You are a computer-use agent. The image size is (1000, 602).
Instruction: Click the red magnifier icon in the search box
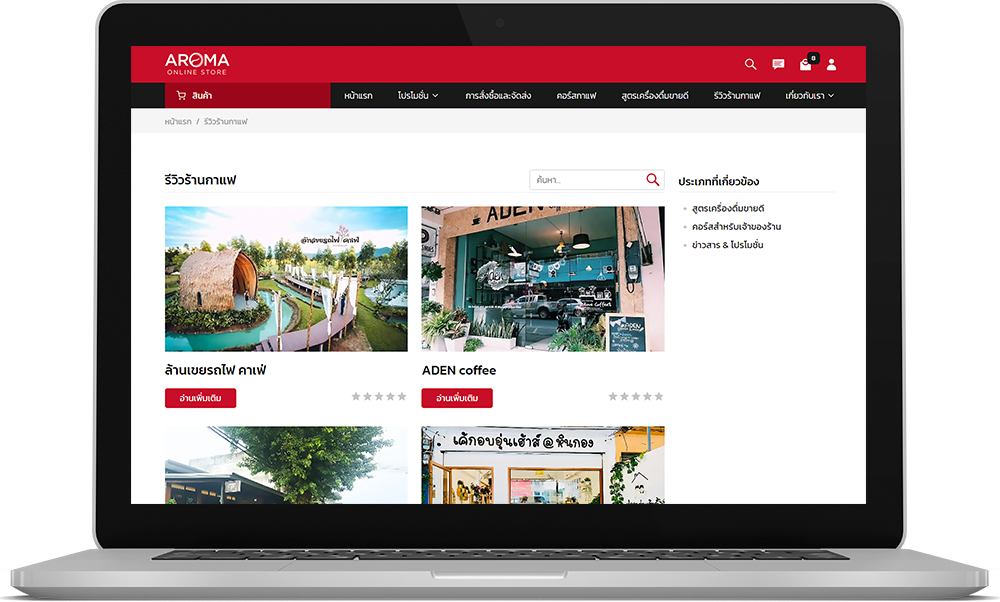[652, 180]
